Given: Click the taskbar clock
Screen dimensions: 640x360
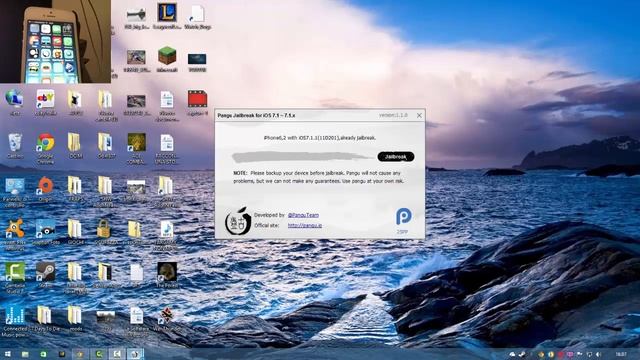Looking at the screenshot, I should 621,354.
